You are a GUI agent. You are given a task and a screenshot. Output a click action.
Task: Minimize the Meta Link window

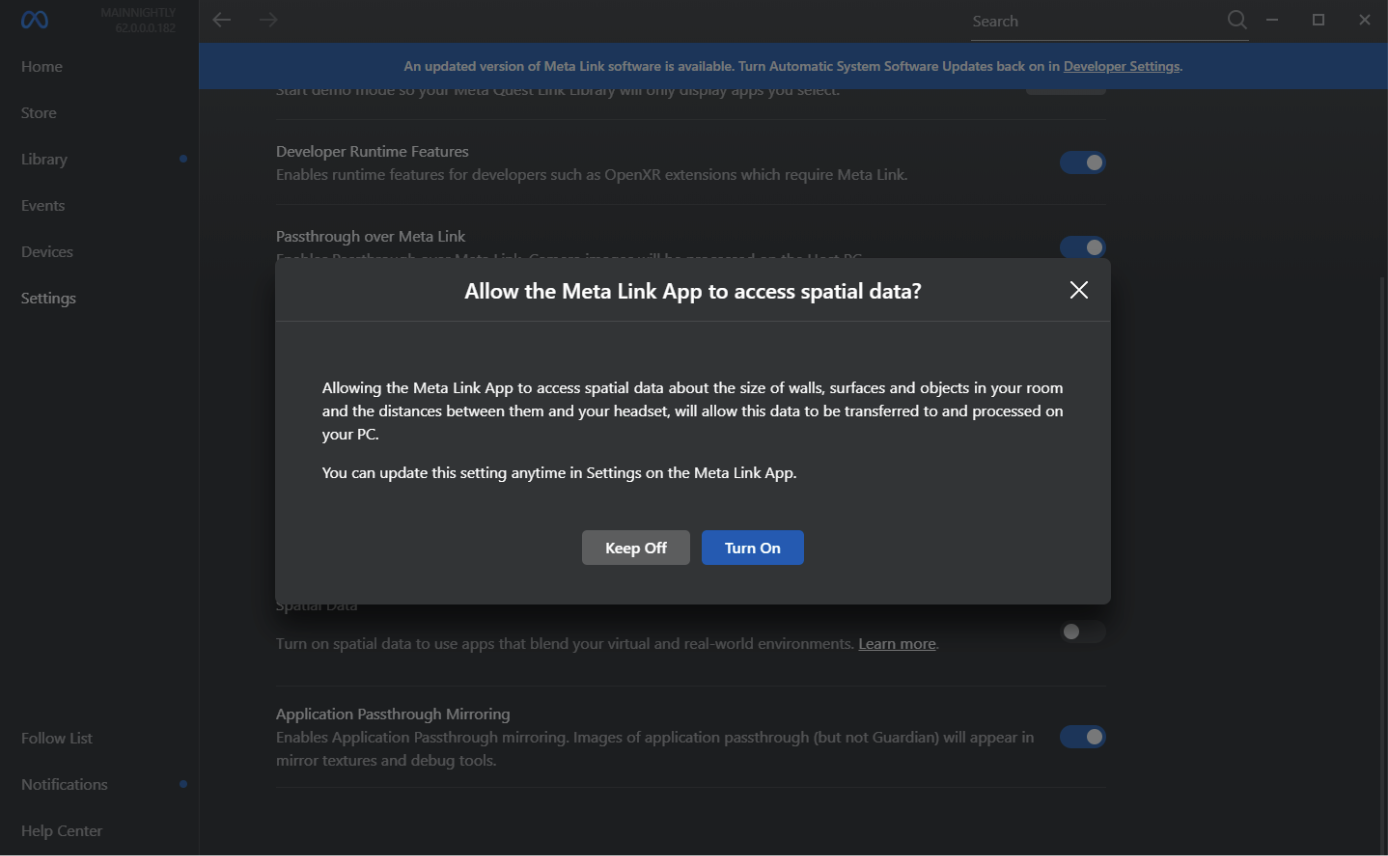(x=1272, y=20)
